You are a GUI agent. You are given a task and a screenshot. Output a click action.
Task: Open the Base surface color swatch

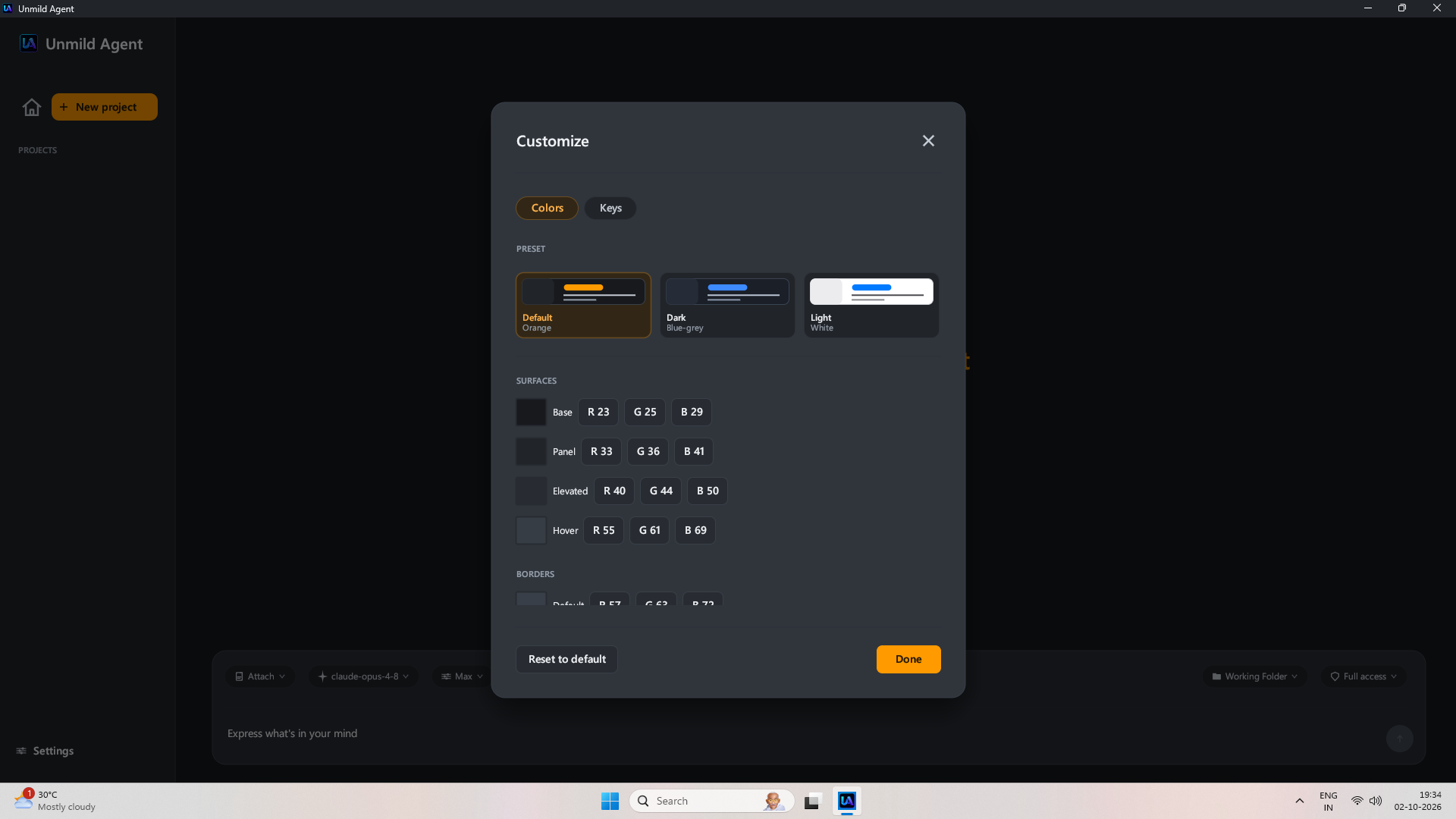[x=531, y=412]
